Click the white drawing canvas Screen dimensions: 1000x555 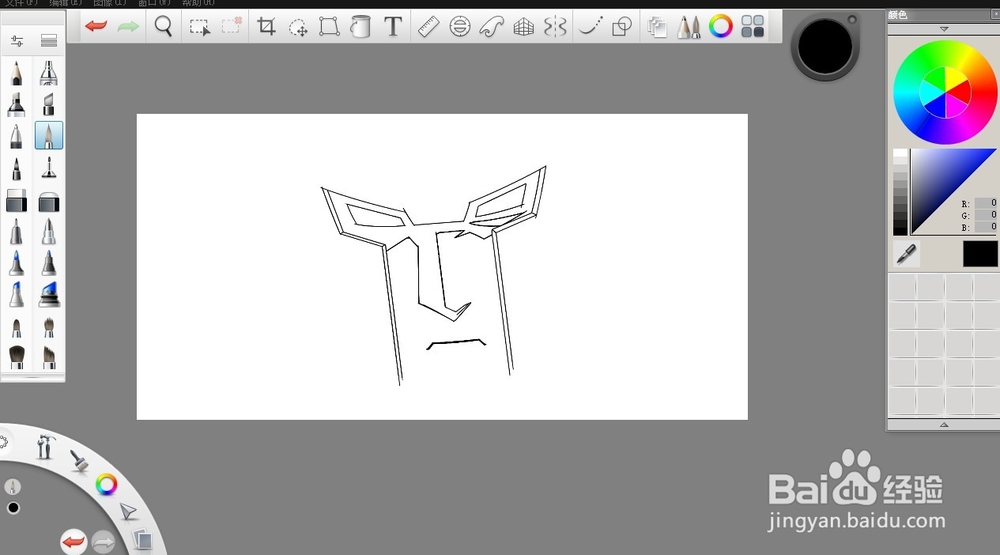pos(442,267)
